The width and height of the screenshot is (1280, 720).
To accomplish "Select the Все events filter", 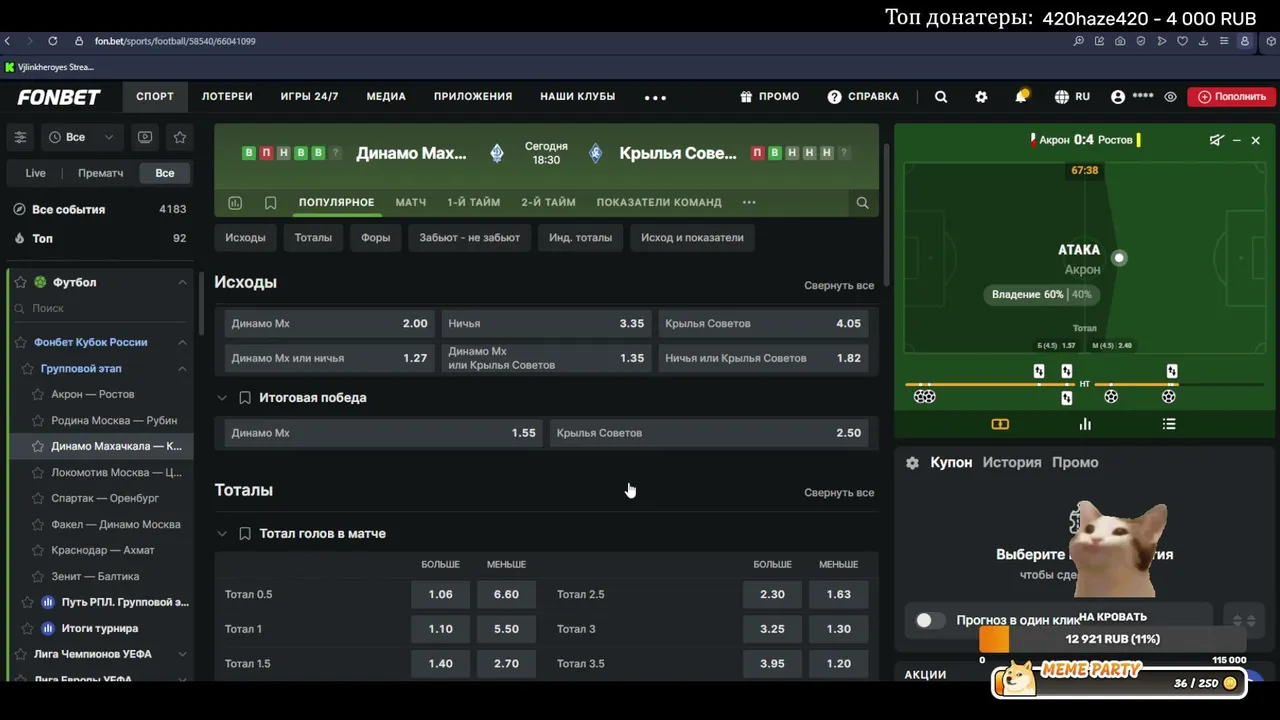I will pos(165,173).
